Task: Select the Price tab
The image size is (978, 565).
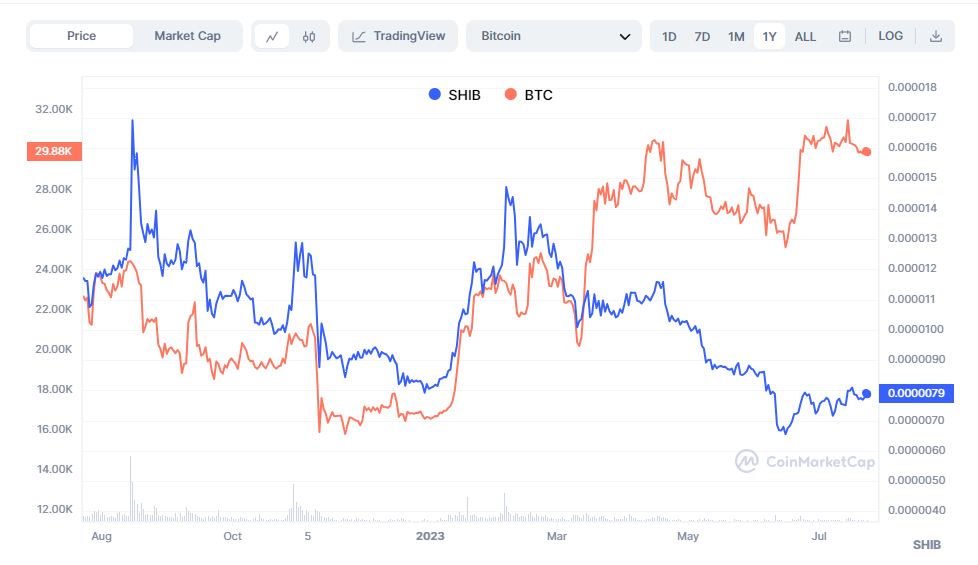Action: click(82, 36)
